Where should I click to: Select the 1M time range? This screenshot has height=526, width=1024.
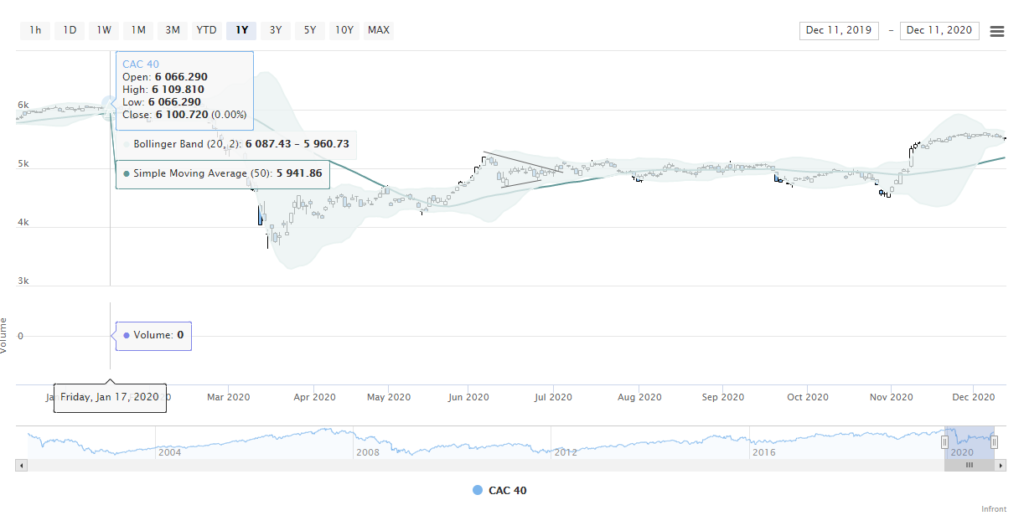pos(138,30)
